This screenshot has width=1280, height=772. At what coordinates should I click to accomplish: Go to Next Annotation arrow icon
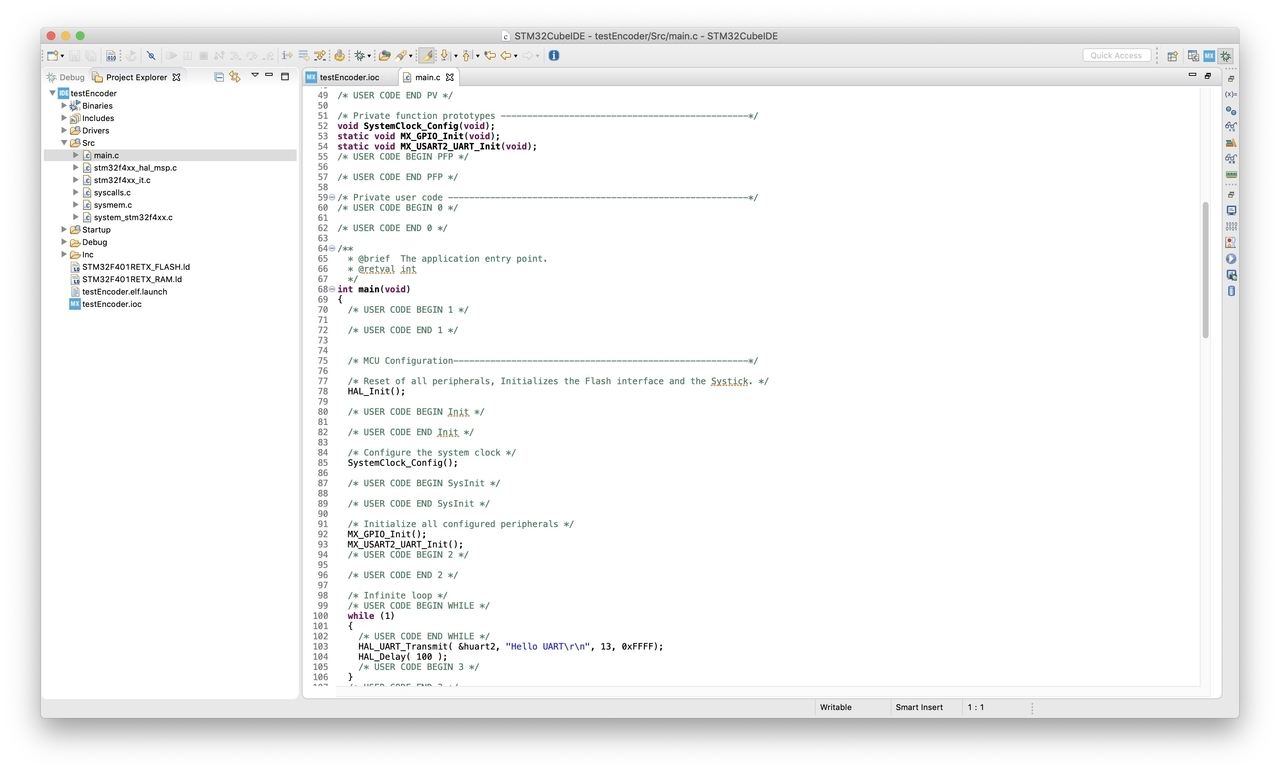point(445,56)
